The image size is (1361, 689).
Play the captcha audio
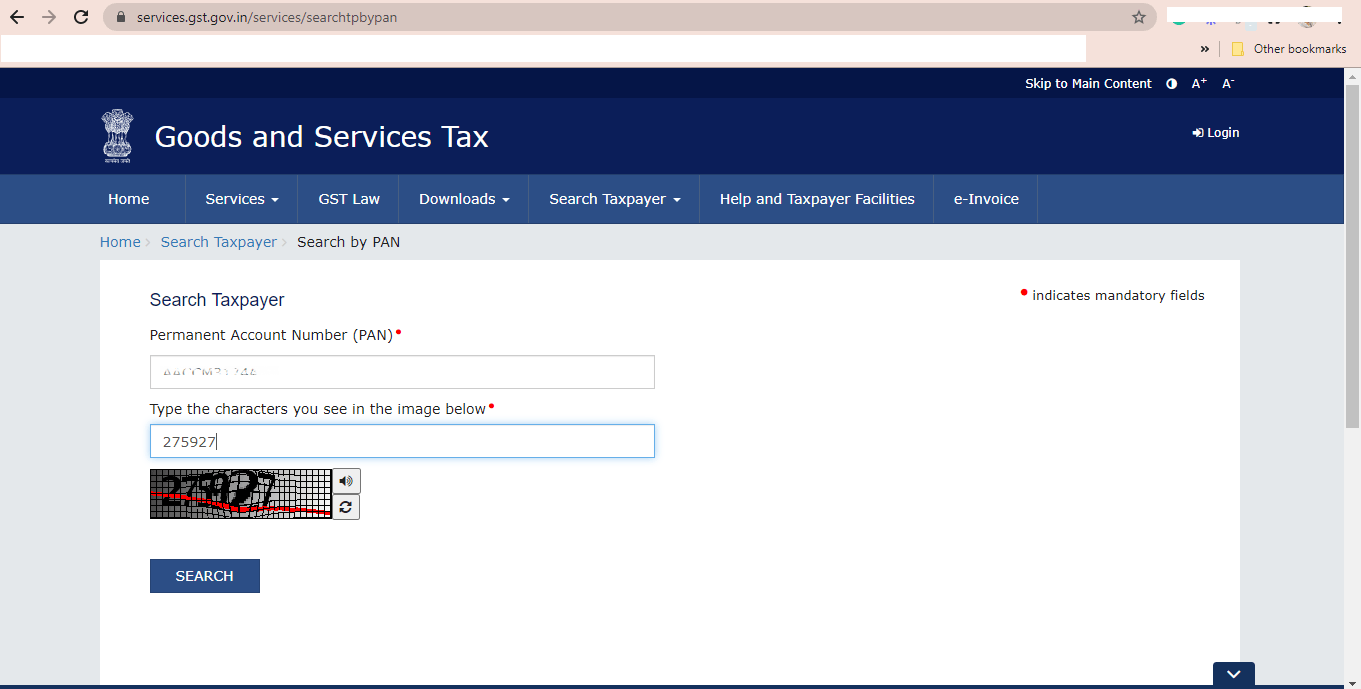[x=346, y=481]
